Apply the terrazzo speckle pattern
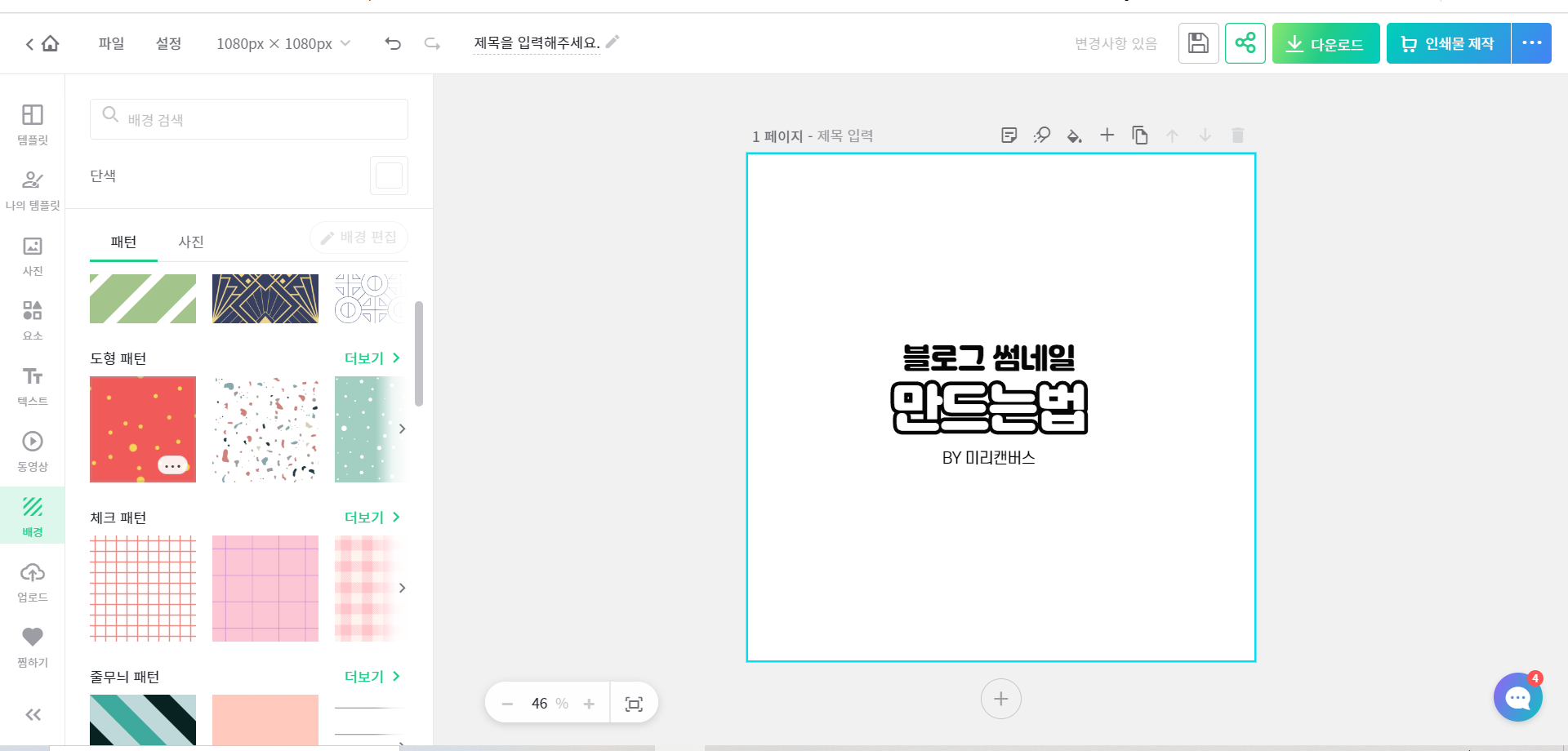 coord(265,429)
